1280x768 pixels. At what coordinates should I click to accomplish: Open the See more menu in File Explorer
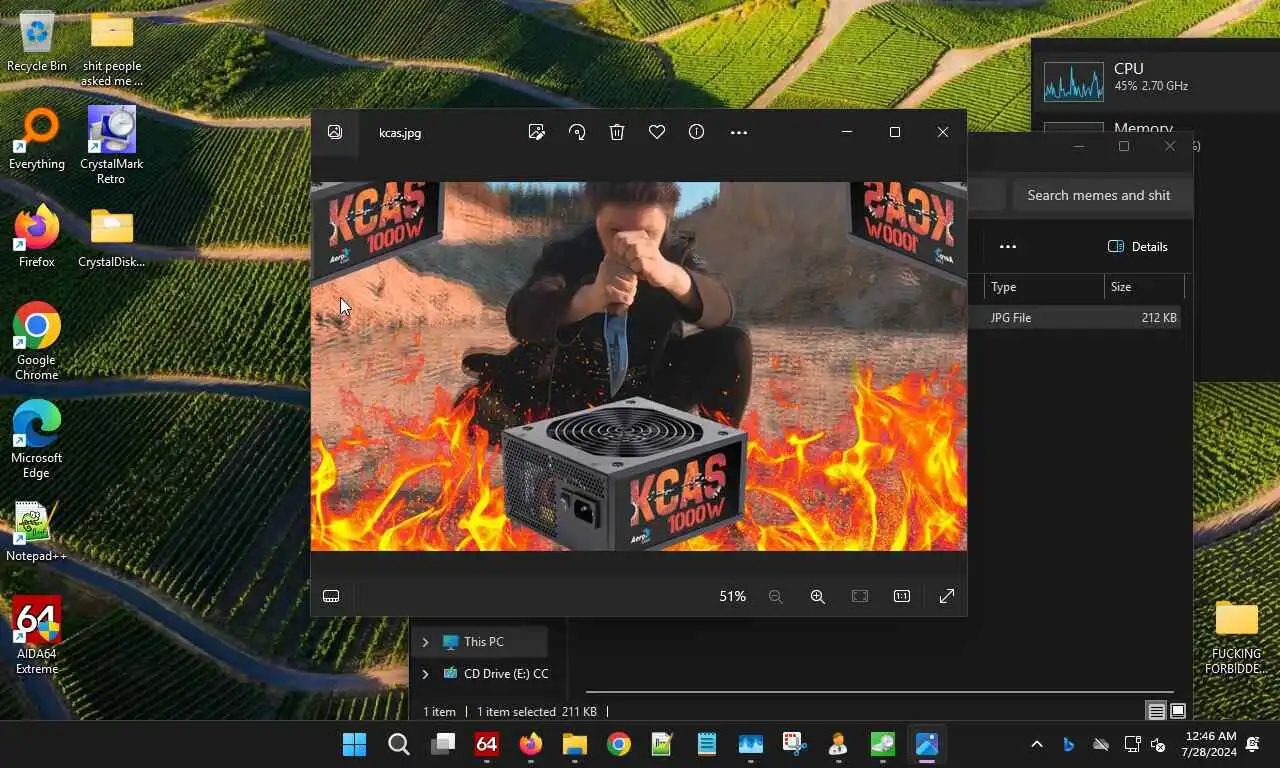[1008, 247]
